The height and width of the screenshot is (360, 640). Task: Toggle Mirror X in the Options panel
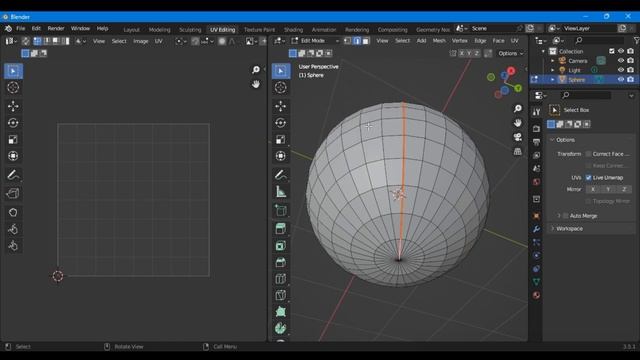point(593,189)
